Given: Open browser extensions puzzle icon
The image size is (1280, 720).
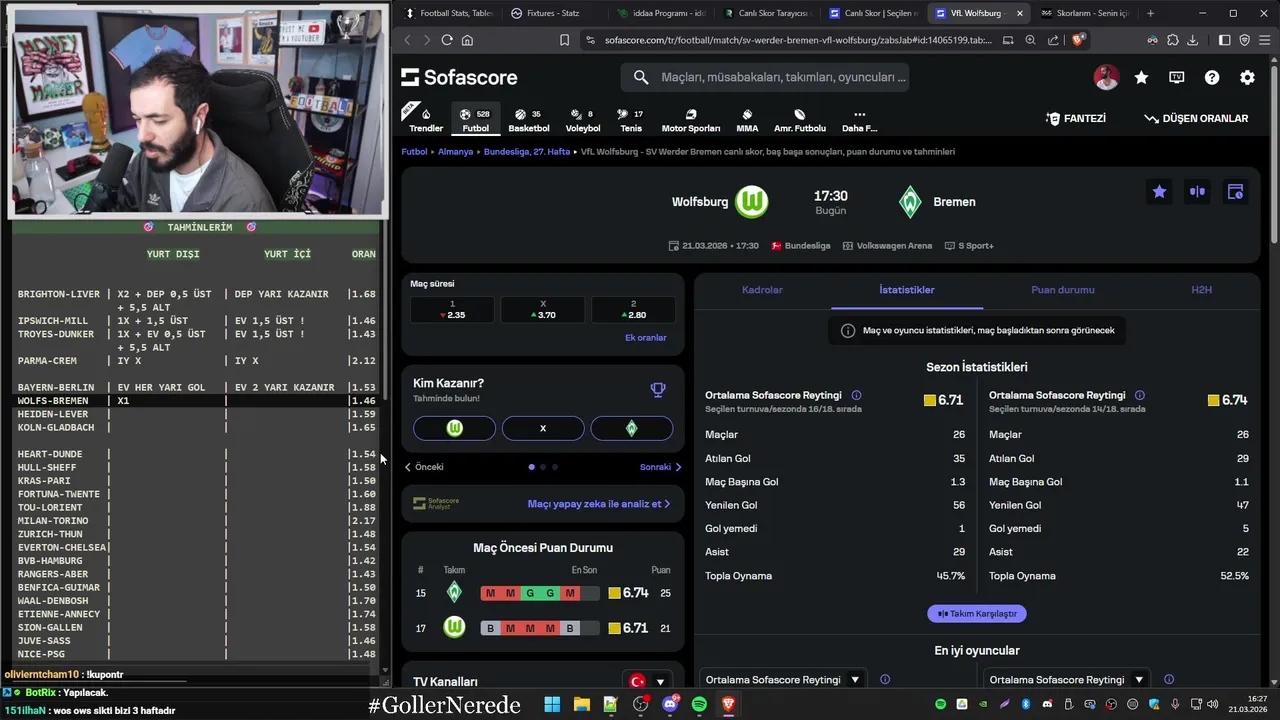Looking at the screenshot, I should point(1173,40).
